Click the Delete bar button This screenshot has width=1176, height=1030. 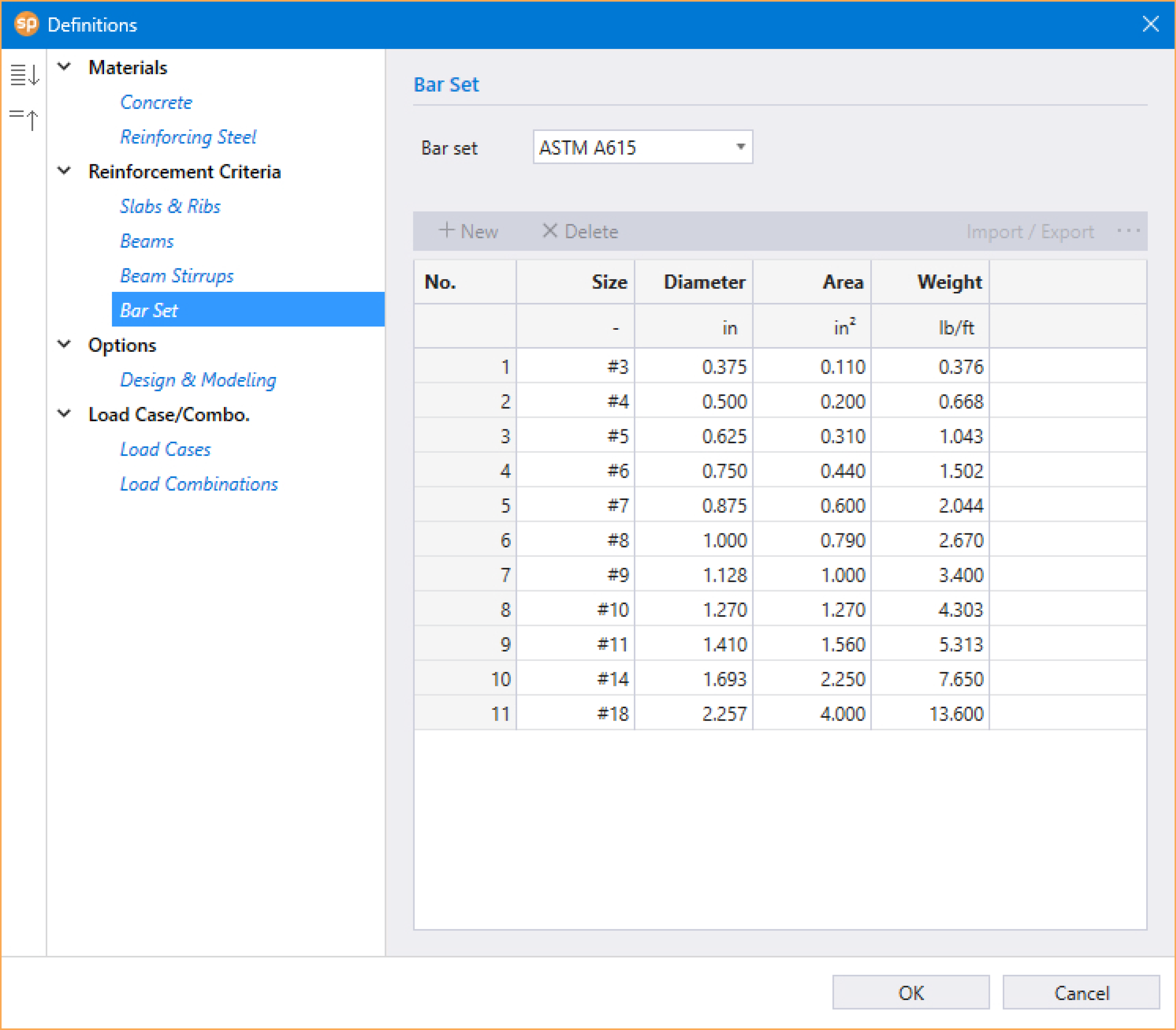580,231
